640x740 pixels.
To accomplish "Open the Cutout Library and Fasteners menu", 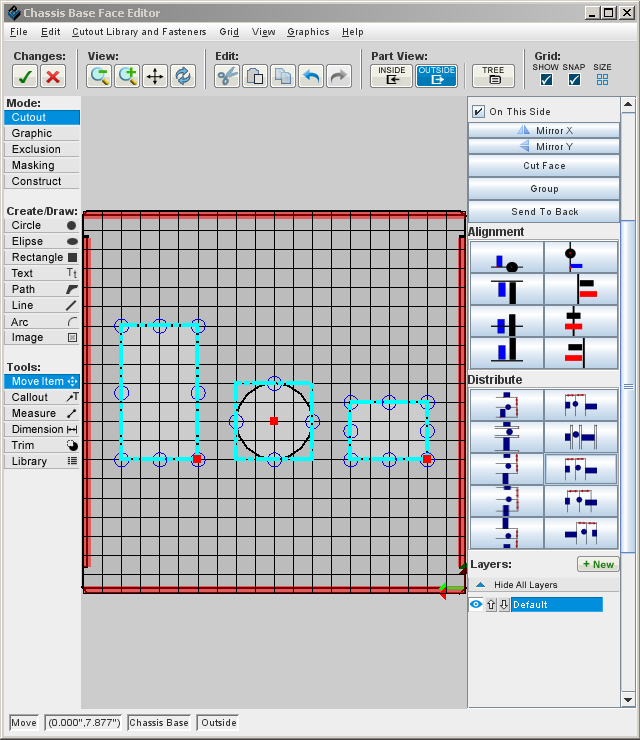I will (x=139, y=32).
